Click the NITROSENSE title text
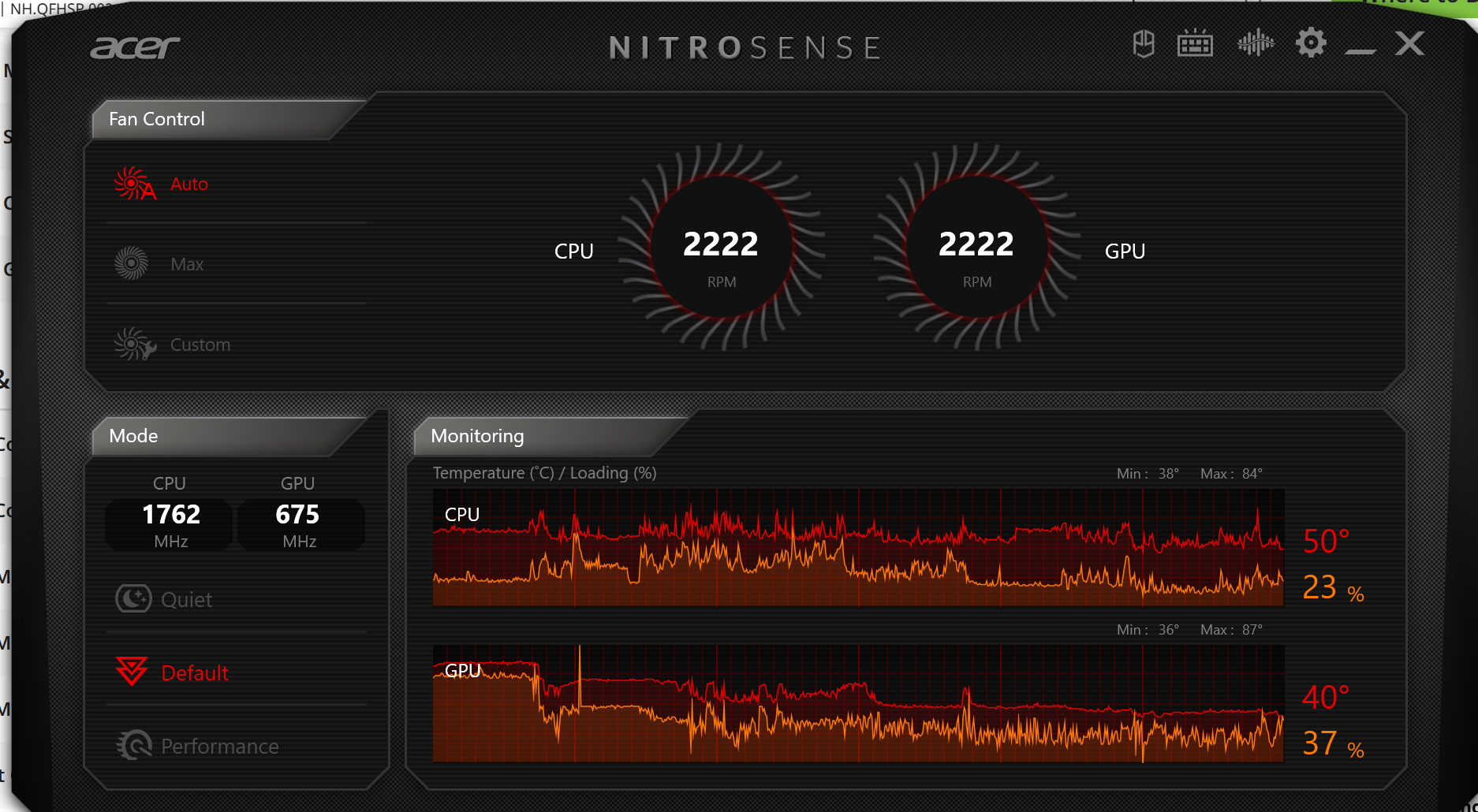The image size is (1478, 812). click(x=745, y=48)
